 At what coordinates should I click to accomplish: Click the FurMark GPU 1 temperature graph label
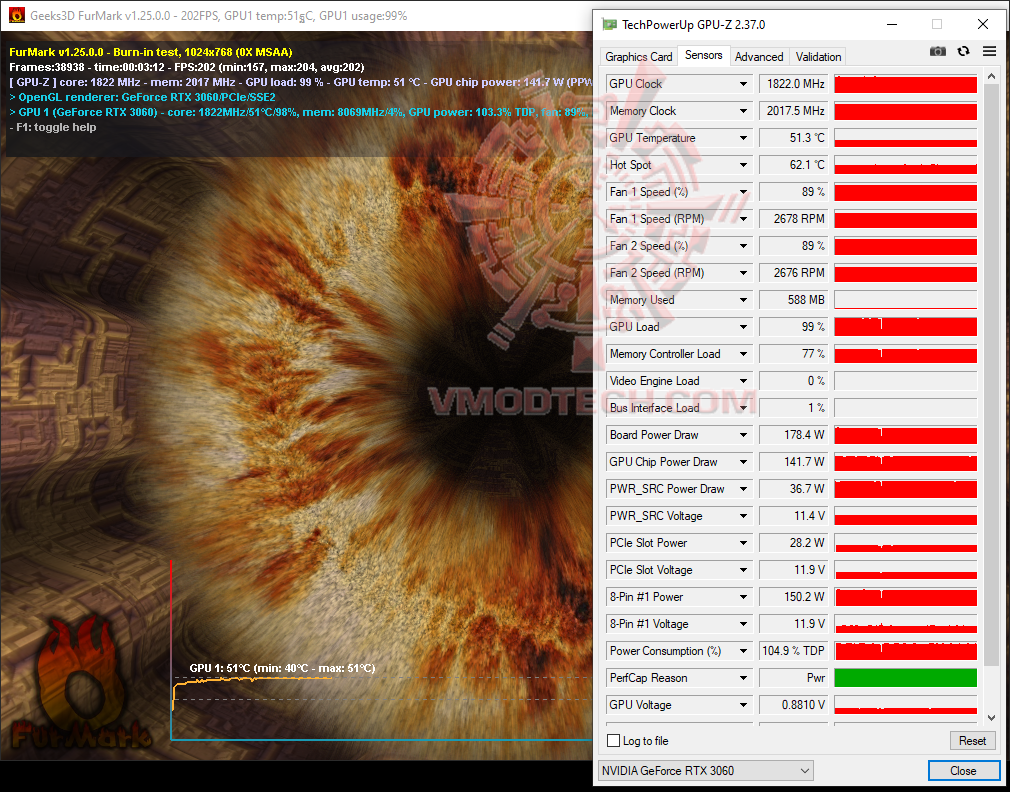tap(282, 668)
